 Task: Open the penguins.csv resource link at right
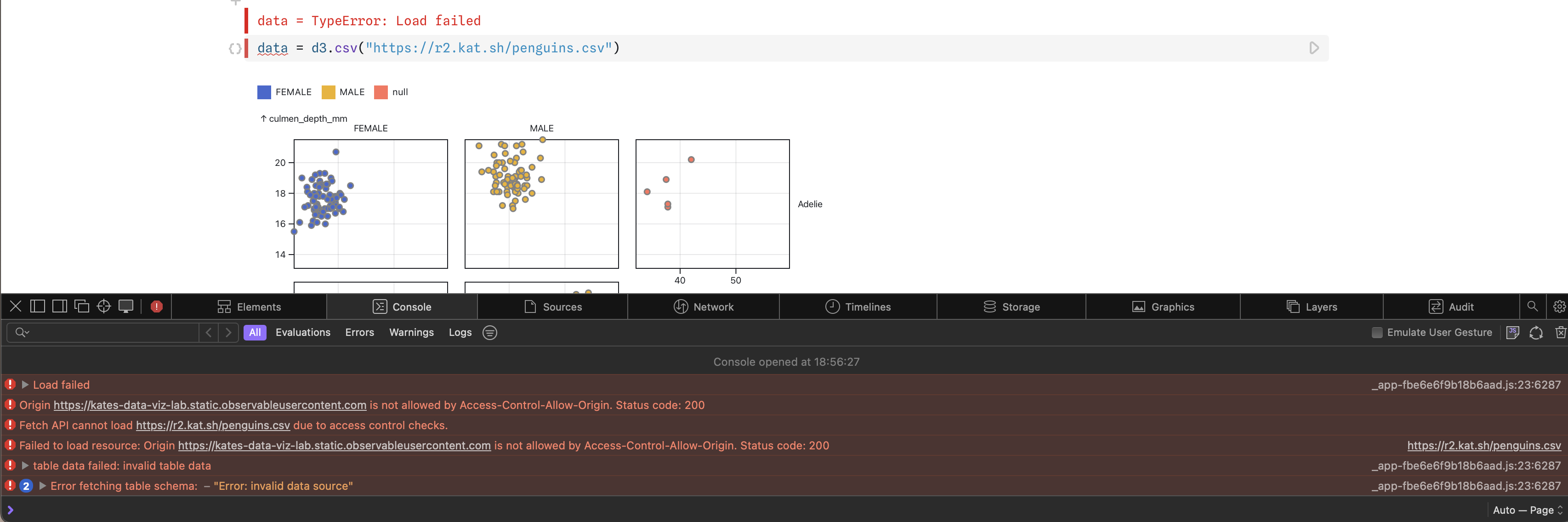pos(1483,445)
